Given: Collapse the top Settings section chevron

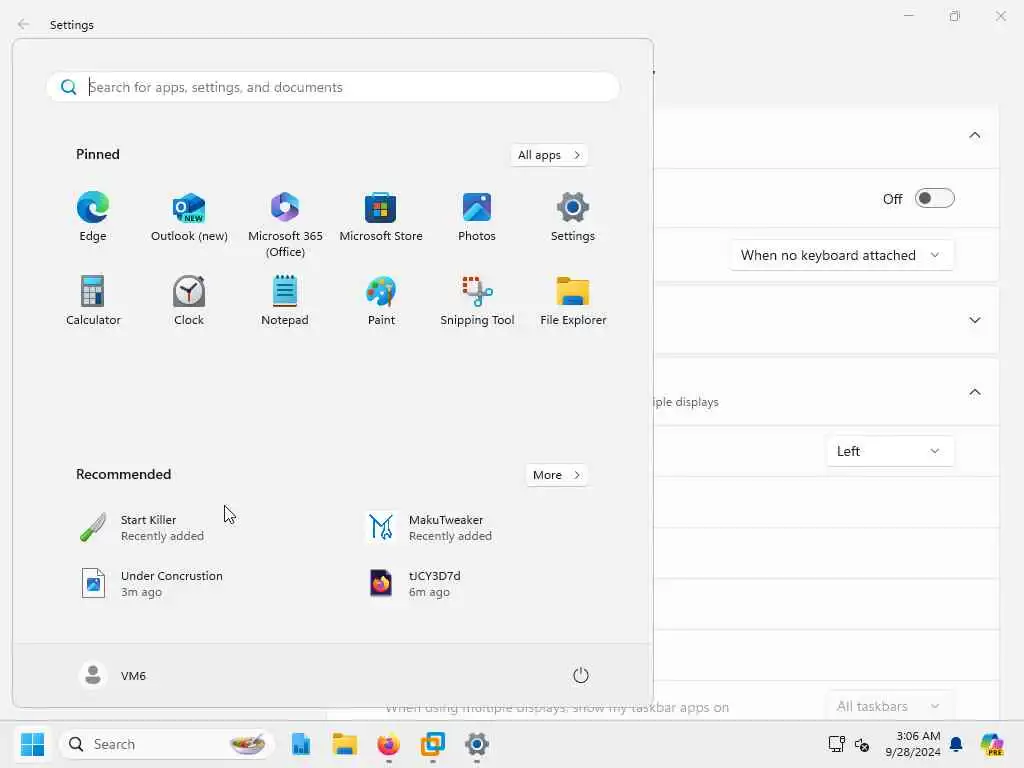Looking at the screenshot, I should (974, 135).
